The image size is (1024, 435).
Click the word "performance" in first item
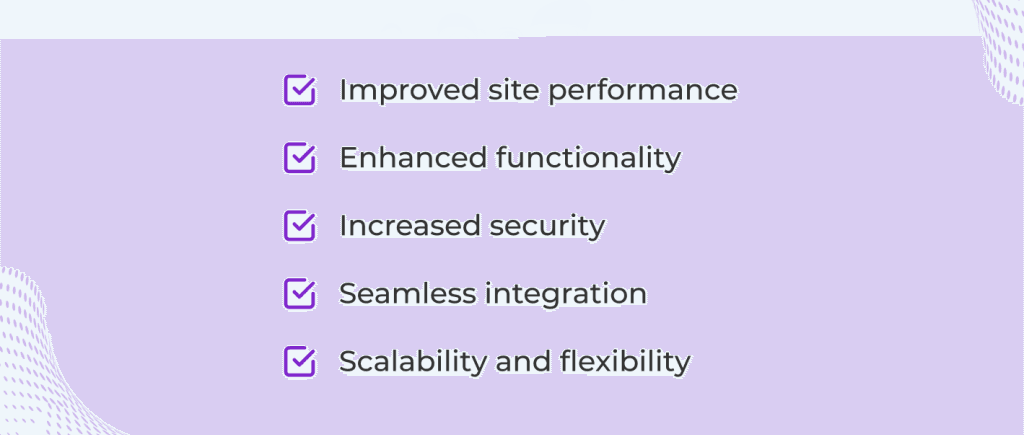[x=643, y=92]
